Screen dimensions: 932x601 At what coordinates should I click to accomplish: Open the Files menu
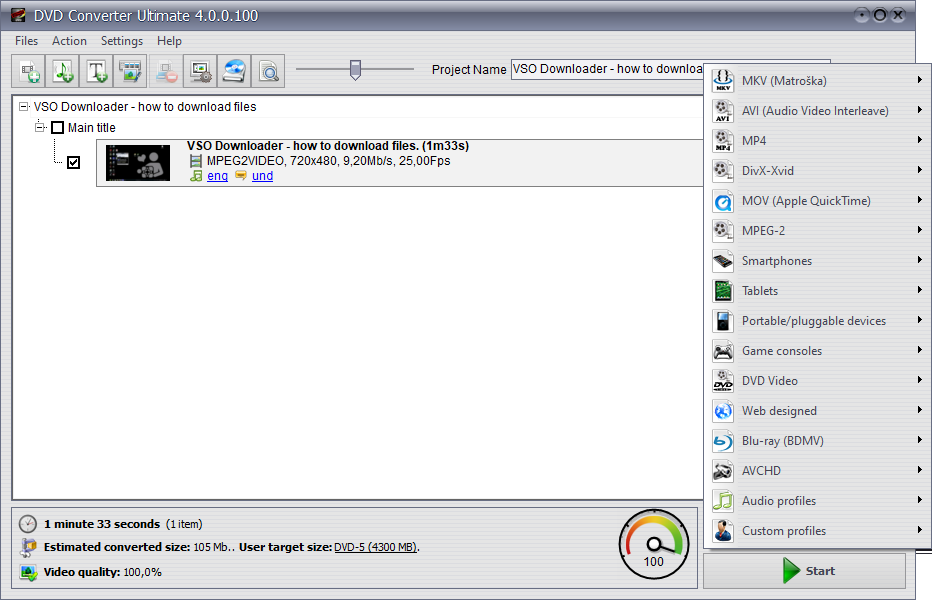pos(26,41)
